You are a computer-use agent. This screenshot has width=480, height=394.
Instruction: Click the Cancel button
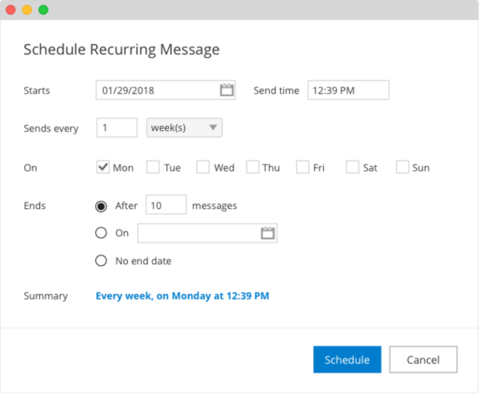pyautogui.click(x=423, y=359)
